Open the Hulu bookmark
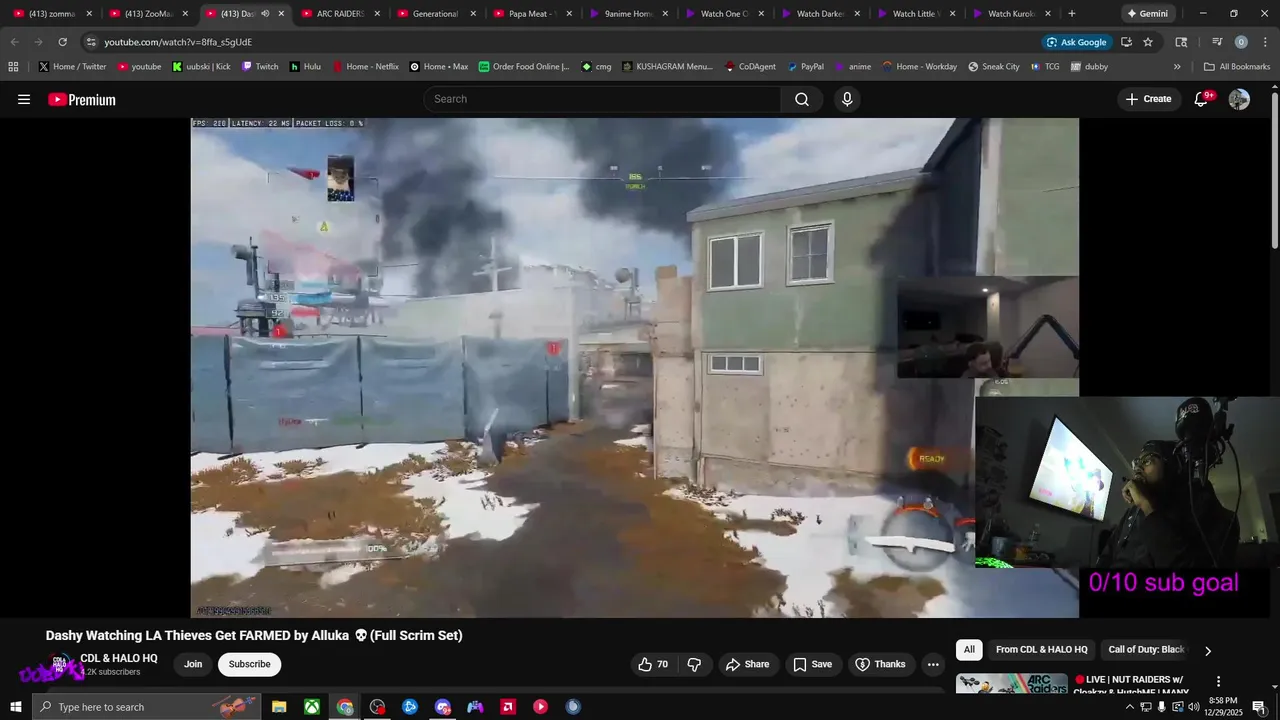 point(306,67)
